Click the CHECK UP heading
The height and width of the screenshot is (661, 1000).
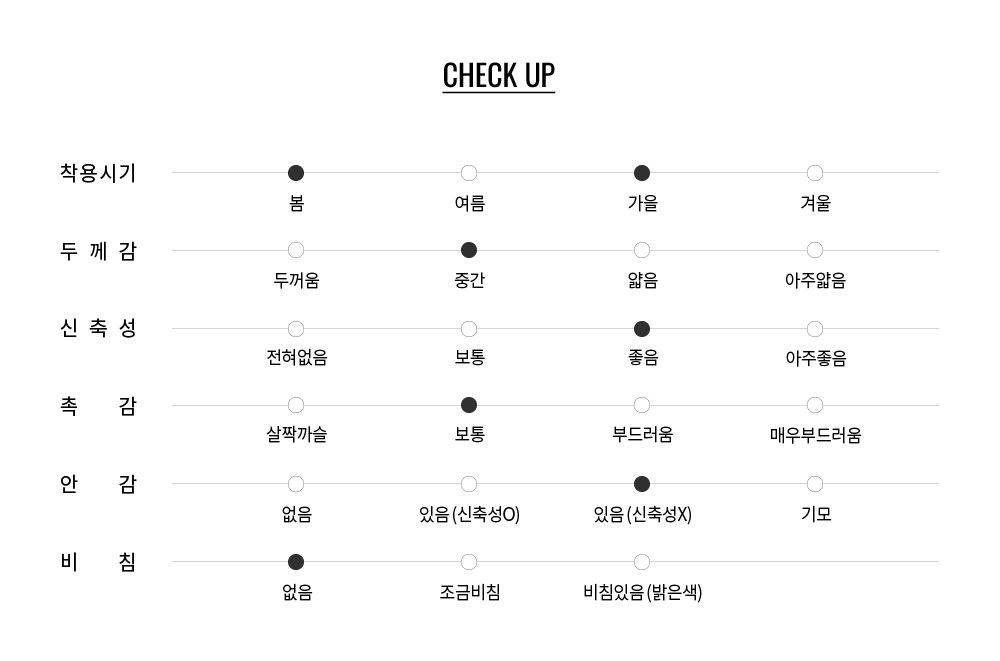[499, 75]
